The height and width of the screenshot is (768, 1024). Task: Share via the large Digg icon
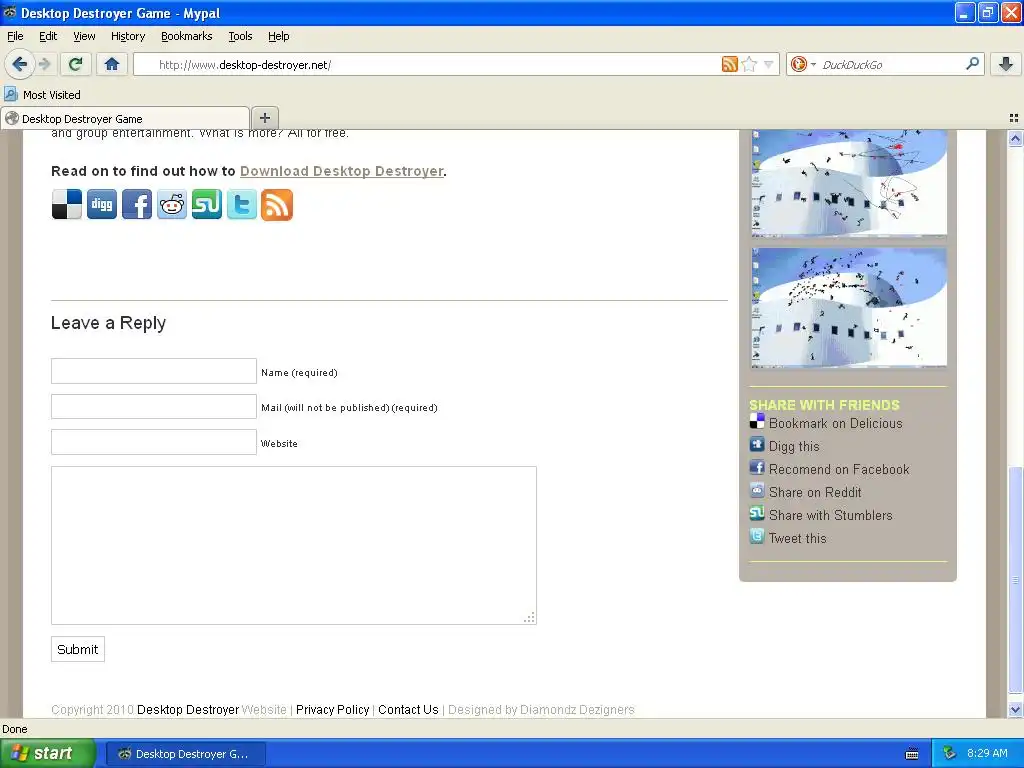point(102,204)
